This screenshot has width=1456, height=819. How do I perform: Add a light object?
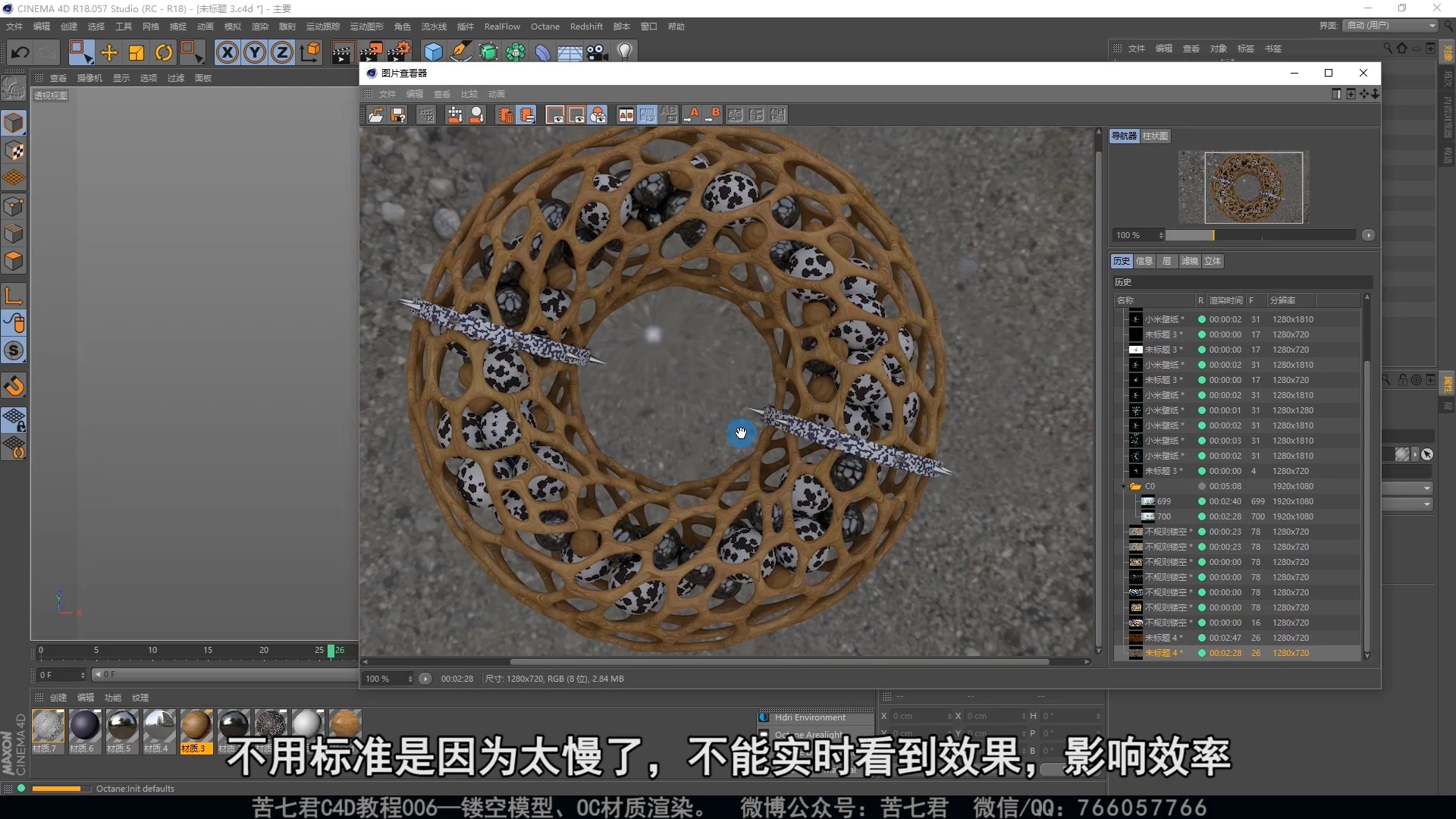(625, 52)
